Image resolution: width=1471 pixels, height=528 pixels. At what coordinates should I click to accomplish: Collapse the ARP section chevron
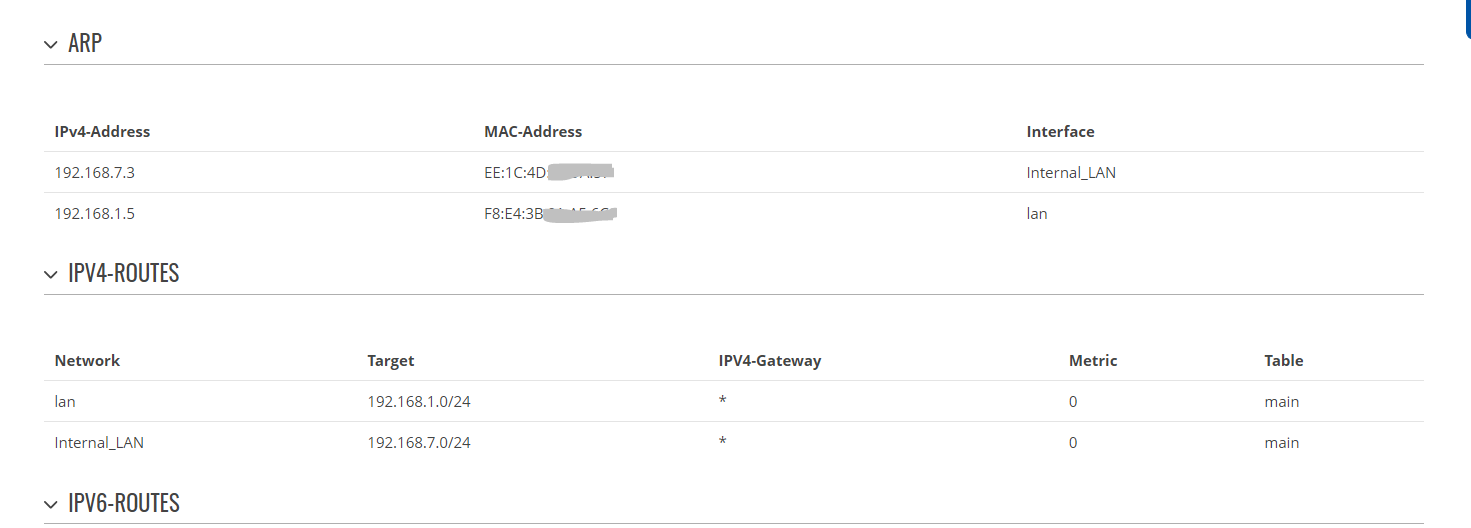pos(51,45)
